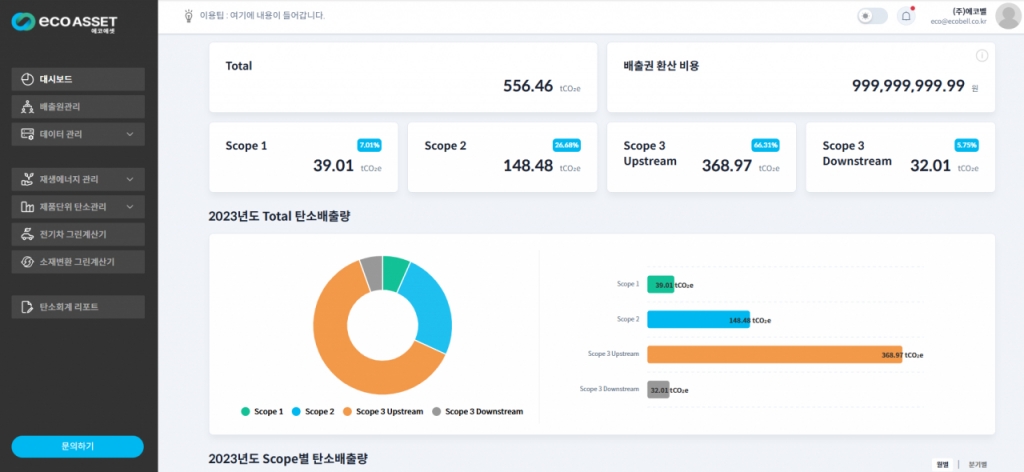Click the 2023년도 Total 탄소배출량 heading

280,216
